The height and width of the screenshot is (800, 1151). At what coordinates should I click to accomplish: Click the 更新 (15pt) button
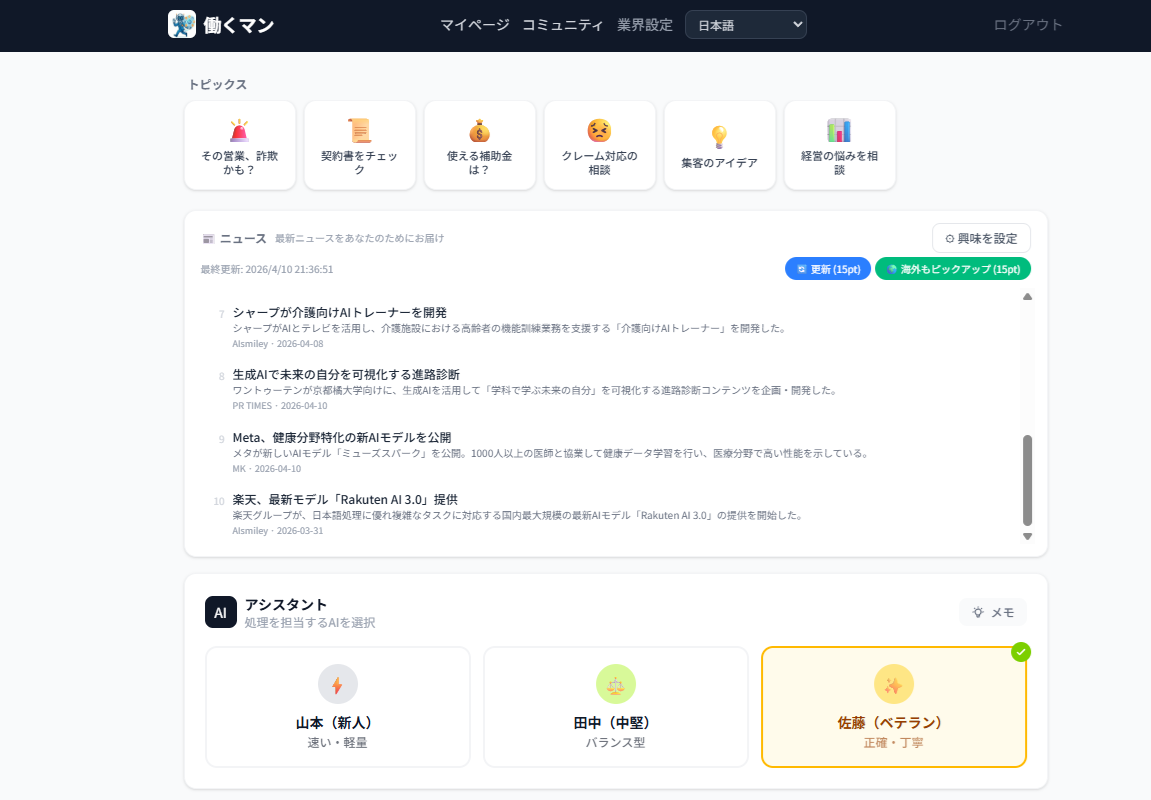[x=828, y=269]
